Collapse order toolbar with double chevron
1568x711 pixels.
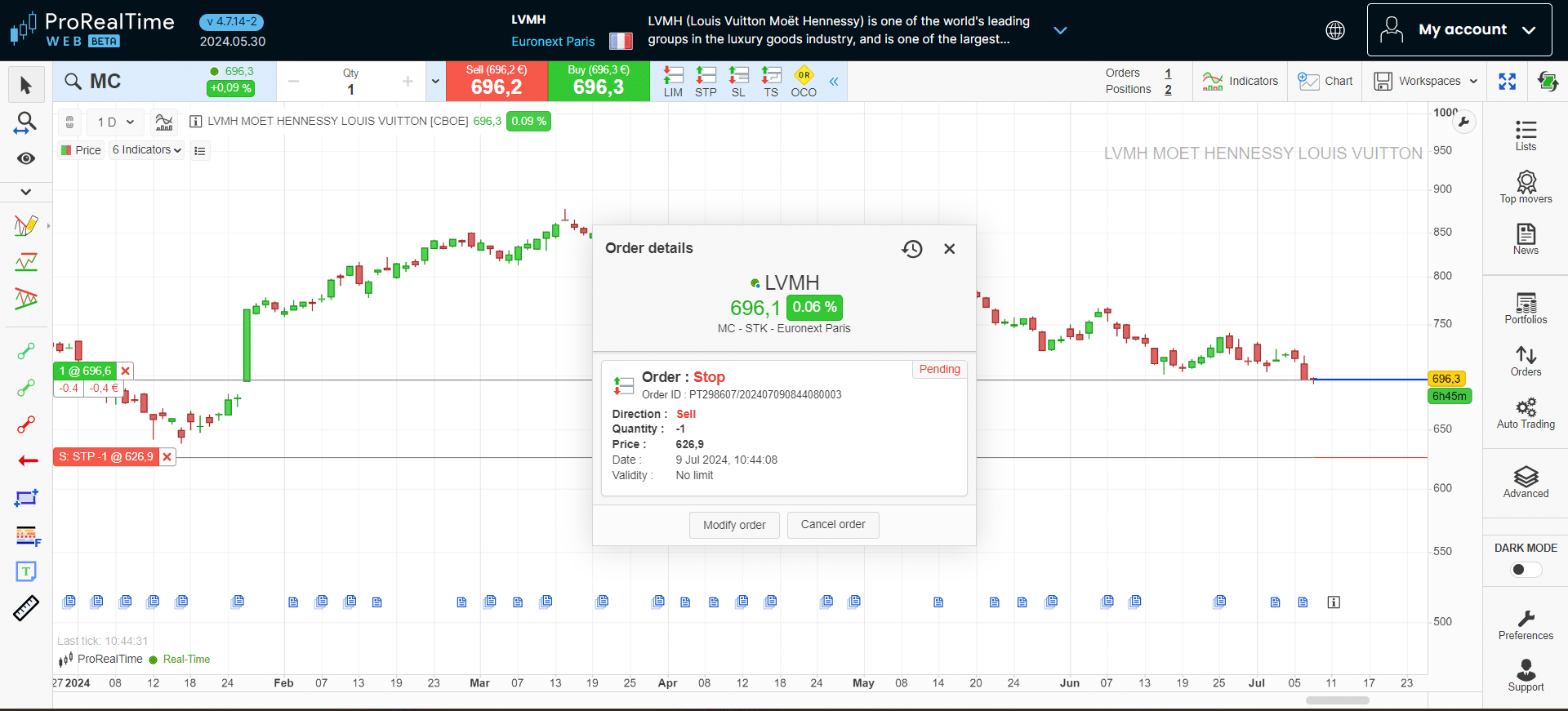click(834, 82)
